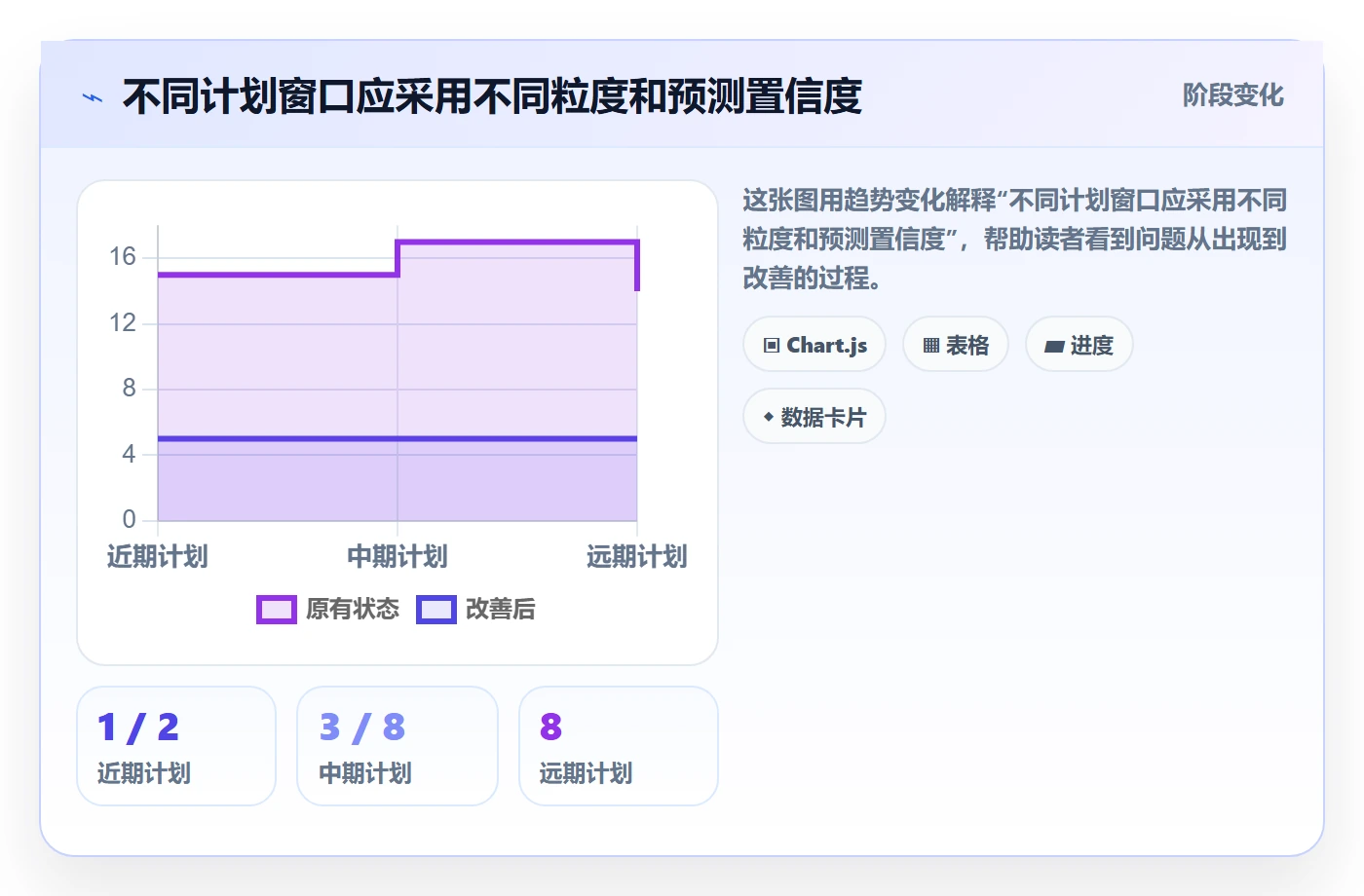The width and height of the screenshot is (1364, 896).
Task: Open the 8 远期计划 stat card
Action: tap(619, 746)
